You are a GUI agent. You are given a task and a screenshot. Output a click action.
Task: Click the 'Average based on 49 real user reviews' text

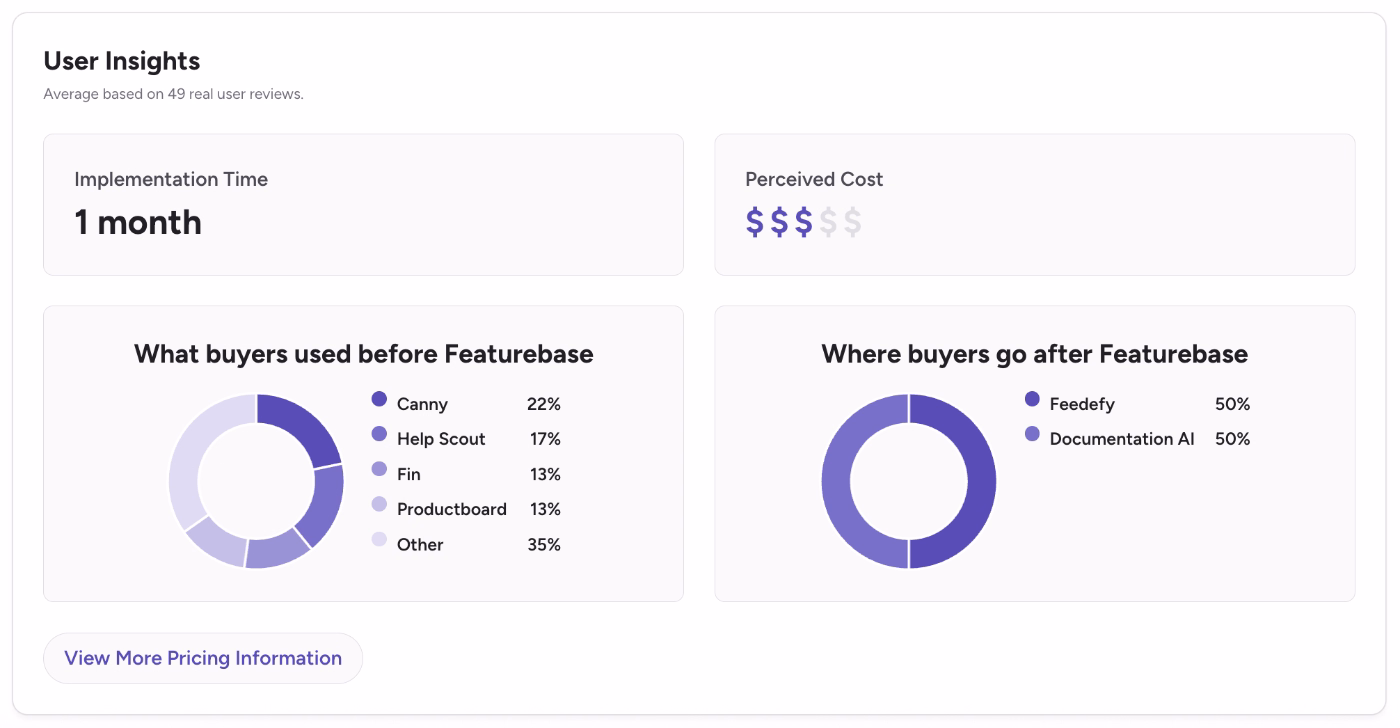173,94
